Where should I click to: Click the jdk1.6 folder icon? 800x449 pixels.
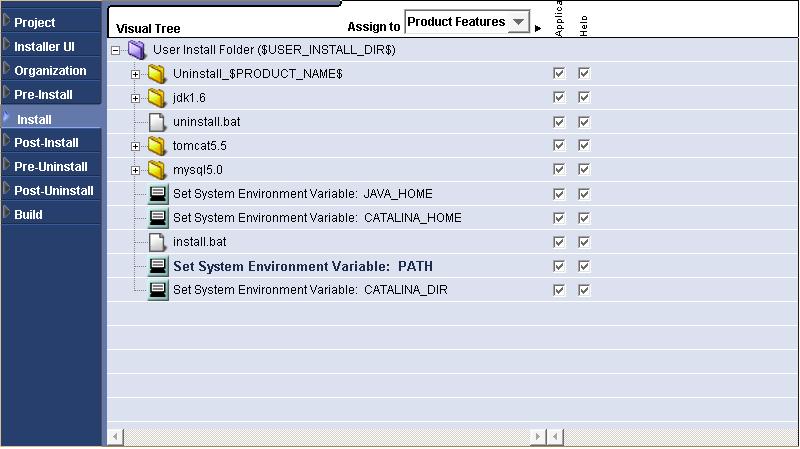click(157, 98)
